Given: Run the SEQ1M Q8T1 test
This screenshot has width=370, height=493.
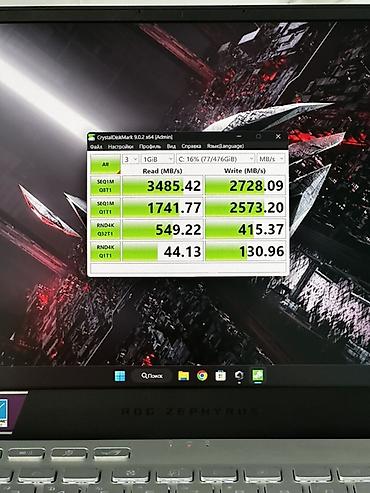Looking at the screenshot, I should point(105,186).
